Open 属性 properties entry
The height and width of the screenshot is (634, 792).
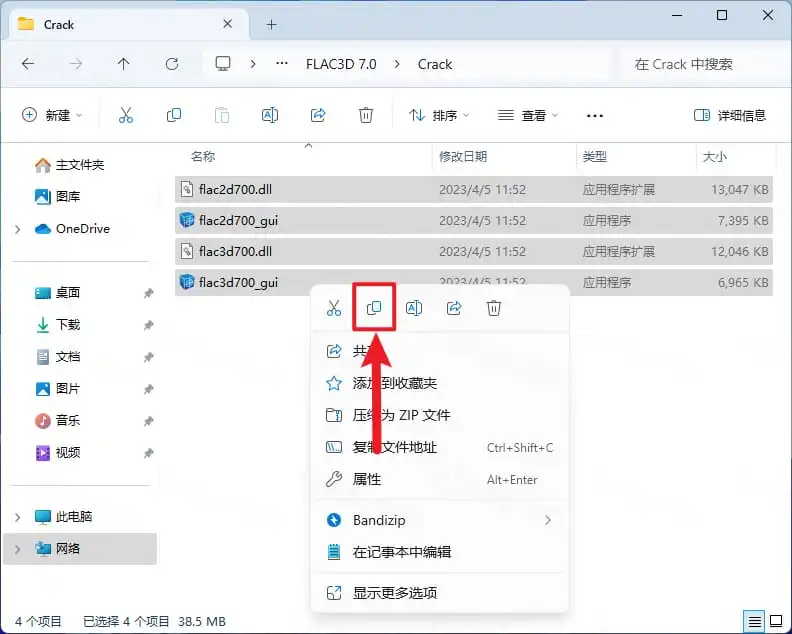(439, 479)
